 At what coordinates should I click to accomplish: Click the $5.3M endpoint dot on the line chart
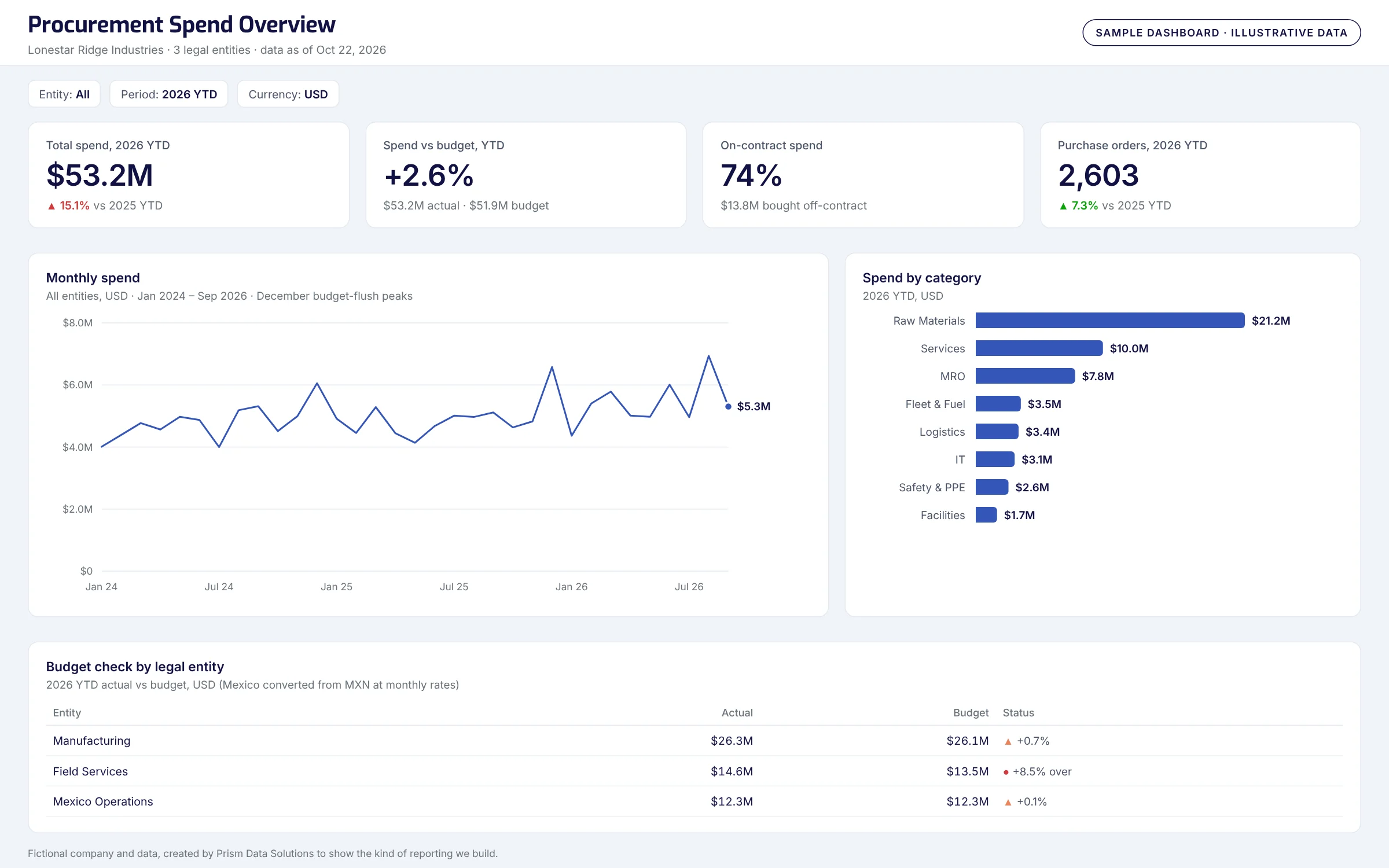coord(728,407)
